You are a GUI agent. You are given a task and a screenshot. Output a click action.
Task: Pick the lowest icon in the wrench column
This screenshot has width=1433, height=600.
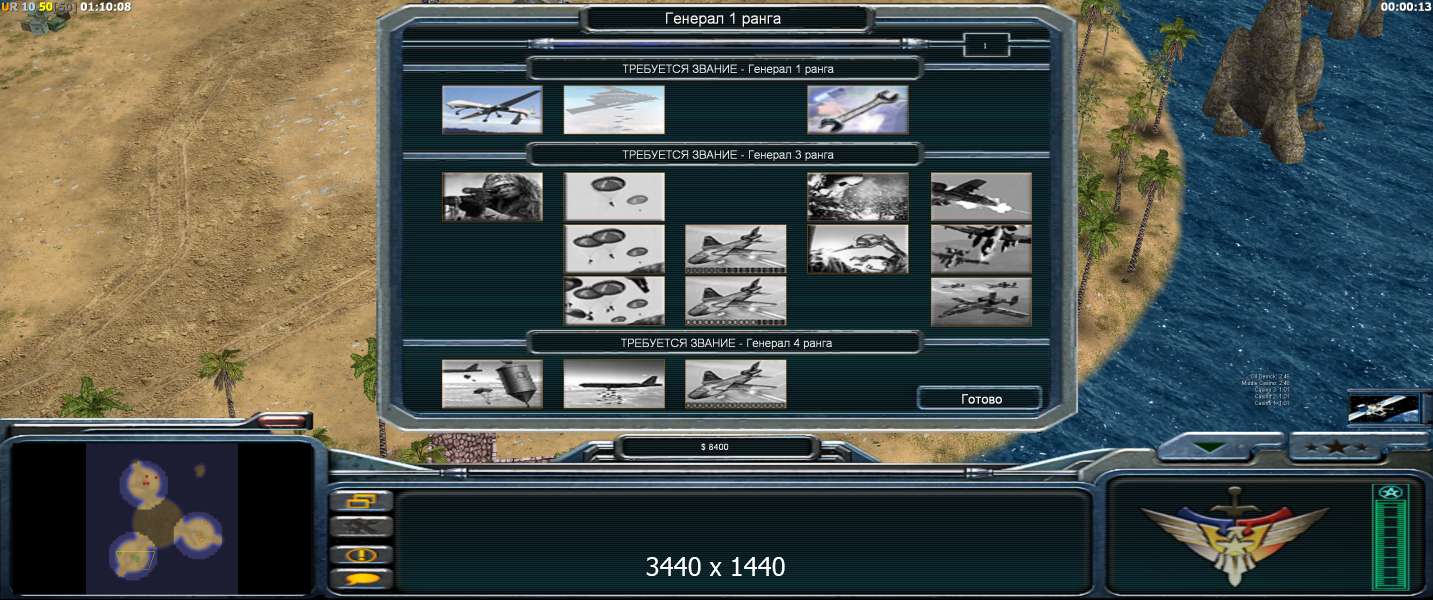pos(858,249)
